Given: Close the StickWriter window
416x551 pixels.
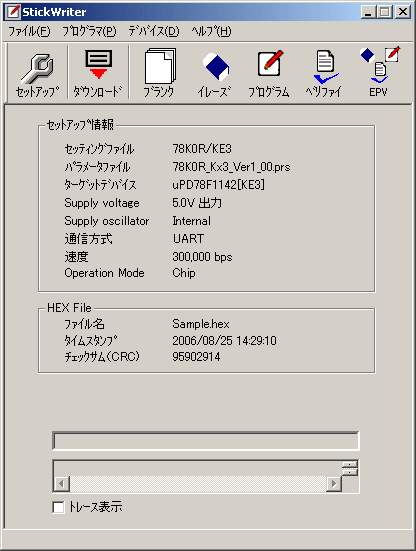Looking at the screenshot, I should coord(403,12).
